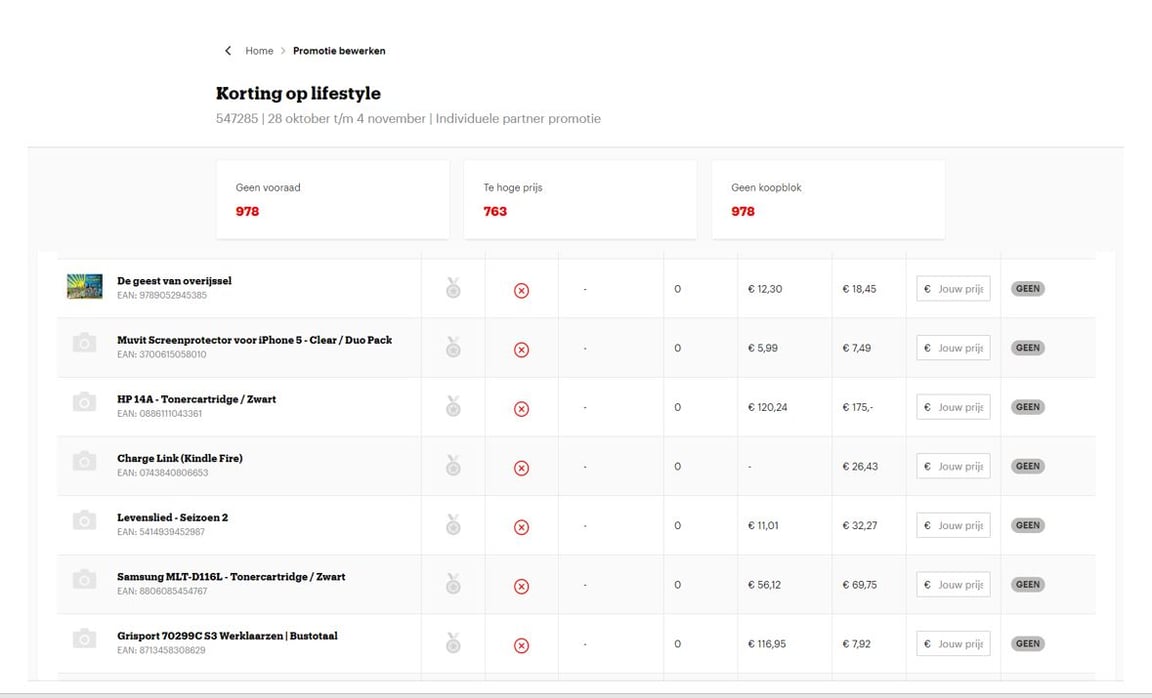Select the Te hoge prijs filter card

tap(580, 199)
